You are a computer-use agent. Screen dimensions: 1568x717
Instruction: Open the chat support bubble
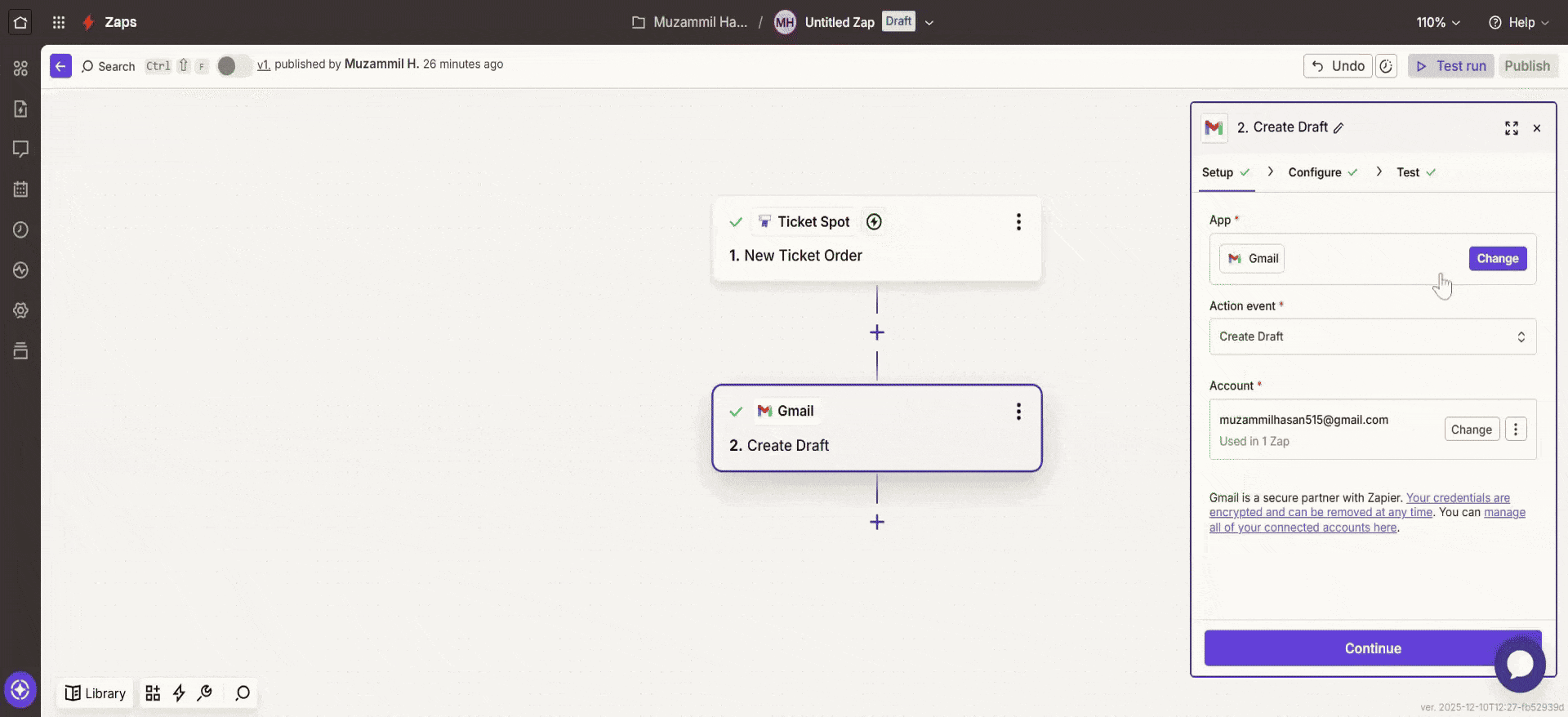coord(1520,665)
